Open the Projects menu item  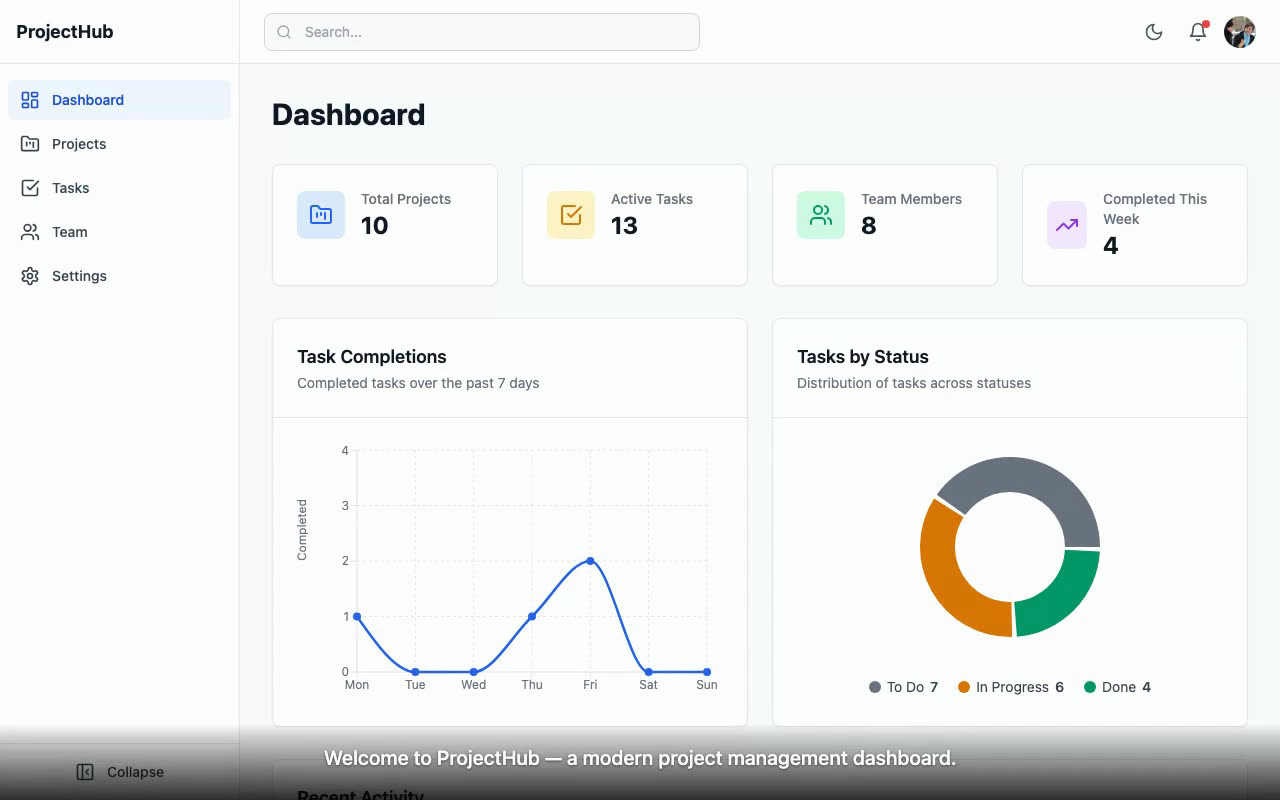pyautogui.click(x=119, y=144)
